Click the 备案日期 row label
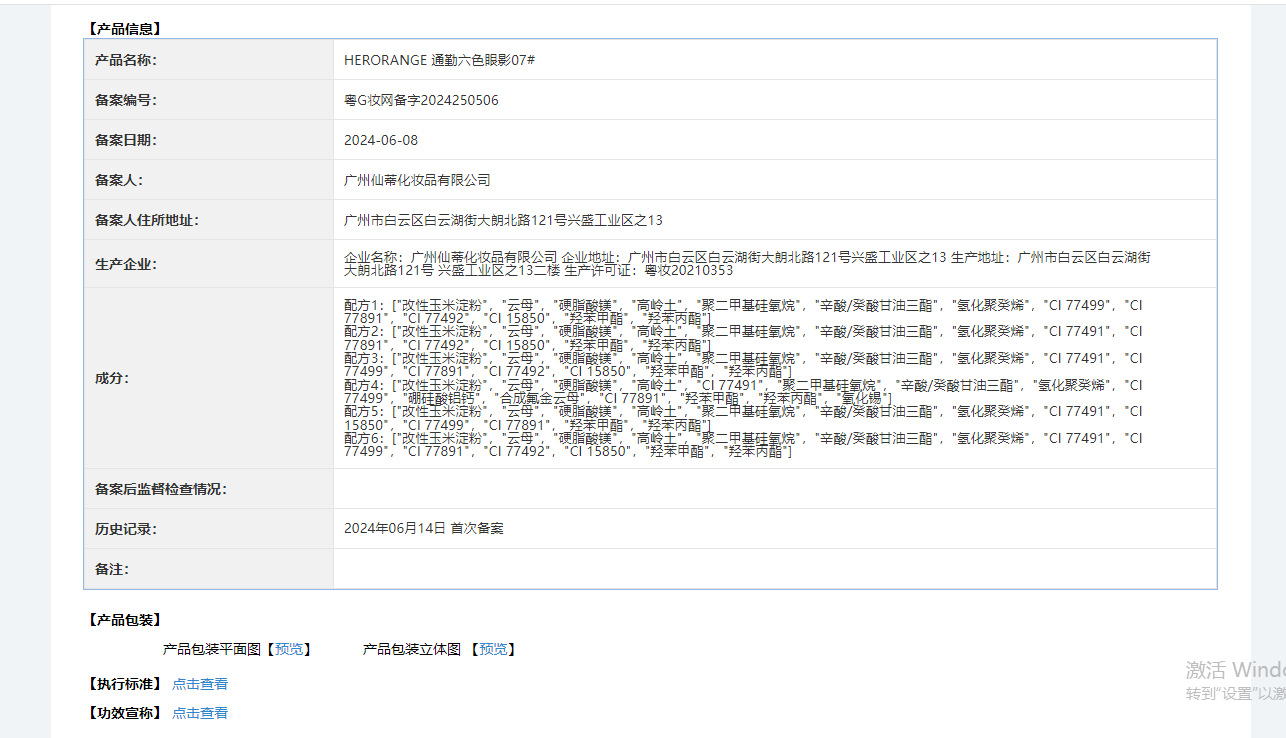Viewport: 1286px width, 738px height. [x=126, y=140]
